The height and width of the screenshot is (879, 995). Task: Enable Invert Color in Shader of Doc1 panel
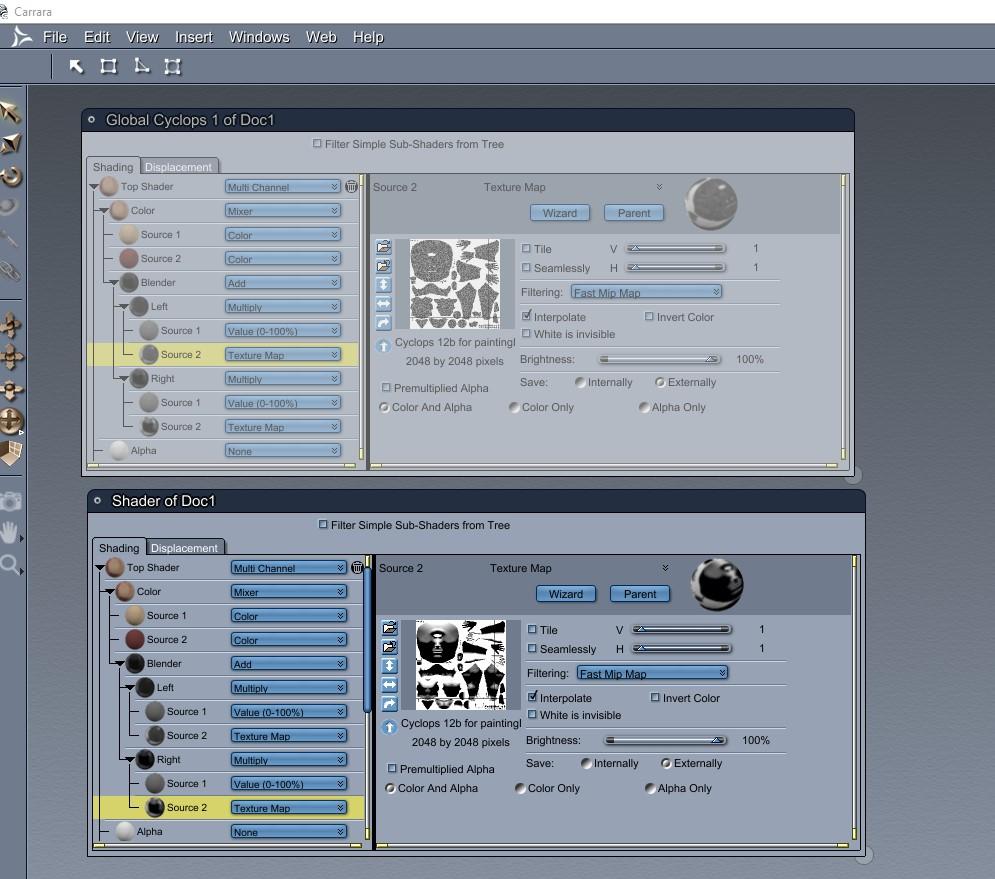(655, 697)
